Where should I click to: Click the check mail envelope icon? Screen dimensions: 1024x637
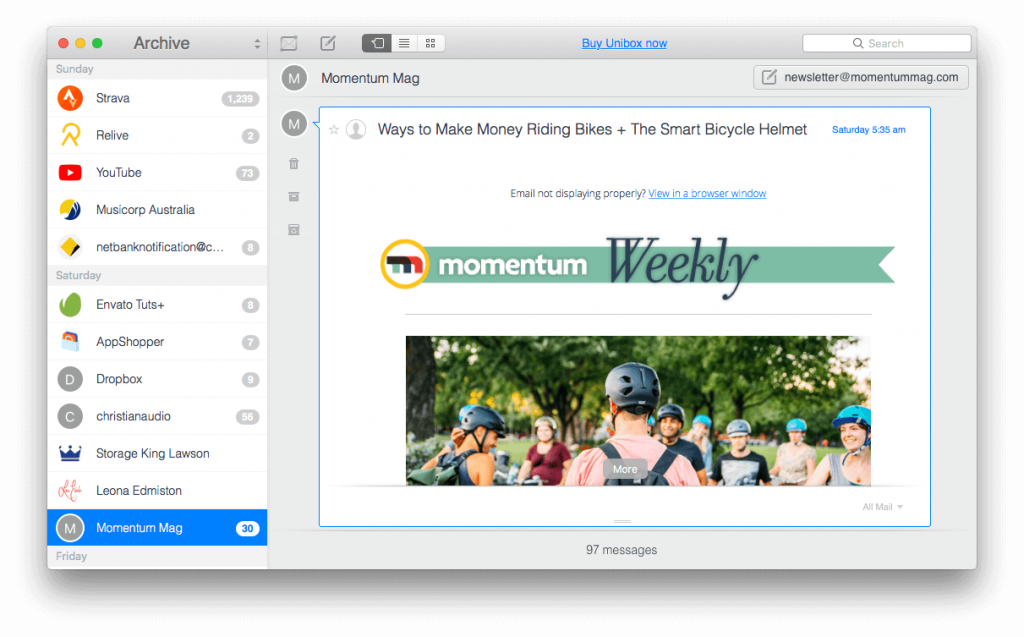[289, 43]
